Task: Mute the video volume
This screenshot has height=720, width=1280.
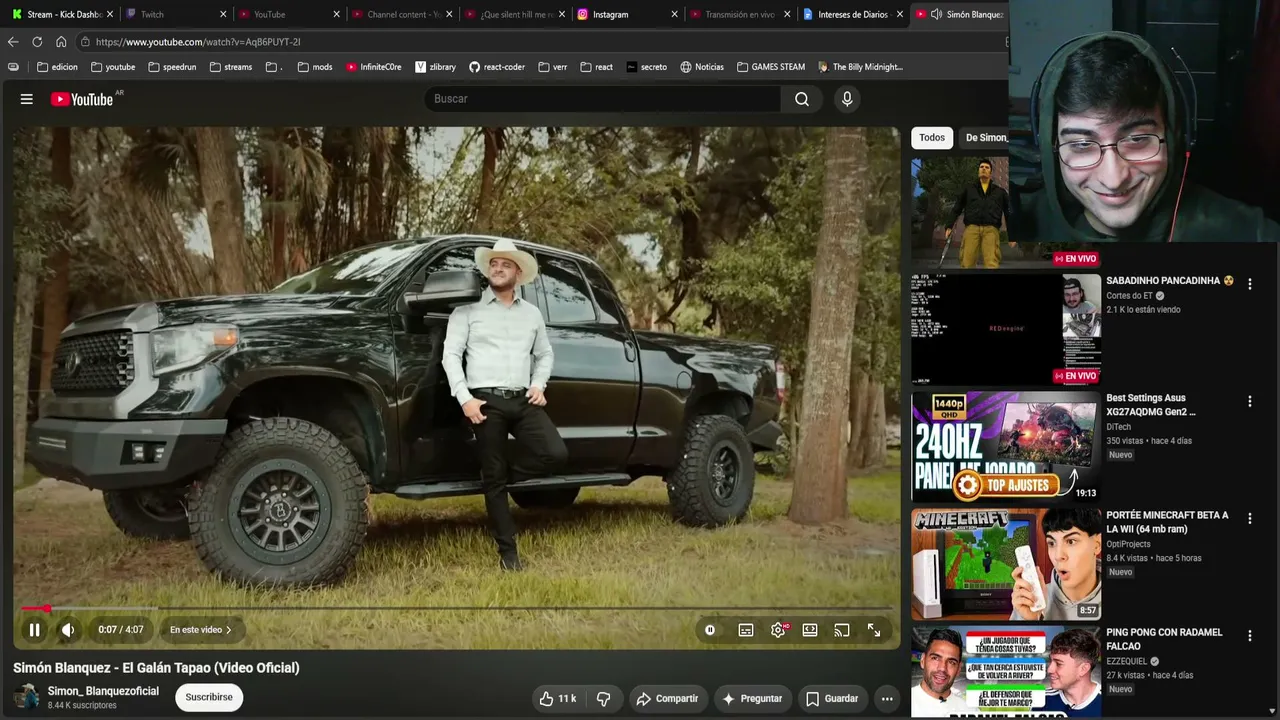Action: (68, 630)
